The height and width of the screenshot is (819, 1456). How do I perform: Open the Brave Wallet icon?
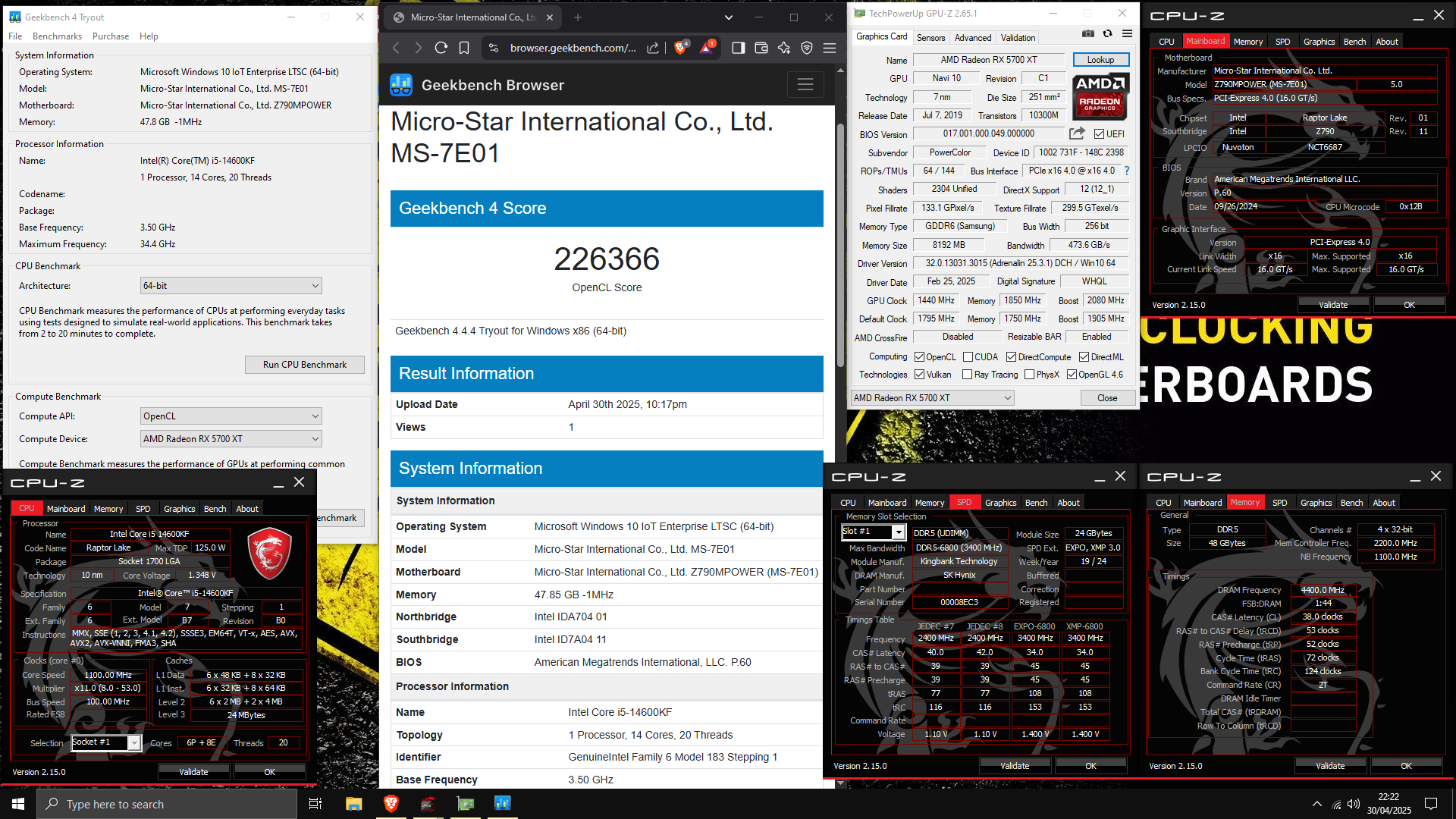tap(761, 48)
